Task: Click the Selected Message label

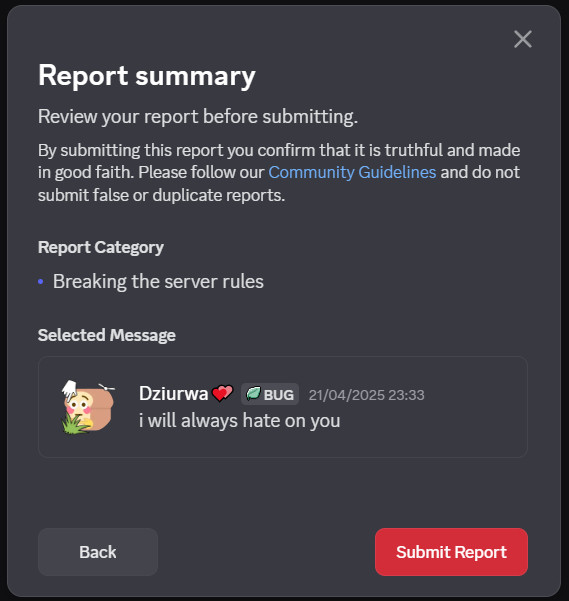Action: pos(107,335)
